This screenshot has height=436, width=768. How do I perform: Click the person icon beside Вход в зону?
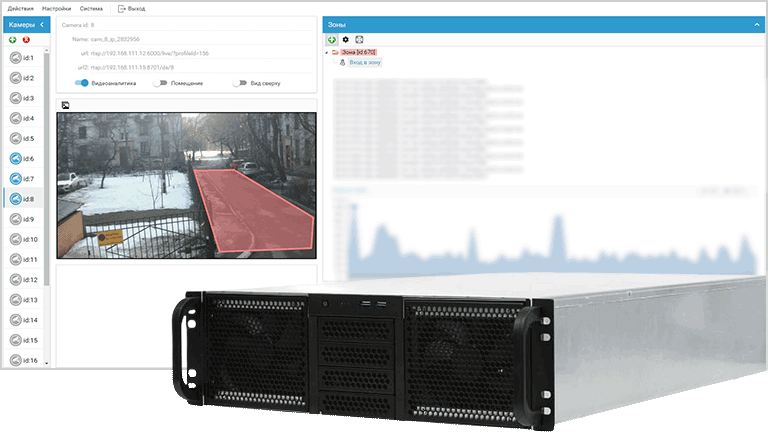click(343, 62)
